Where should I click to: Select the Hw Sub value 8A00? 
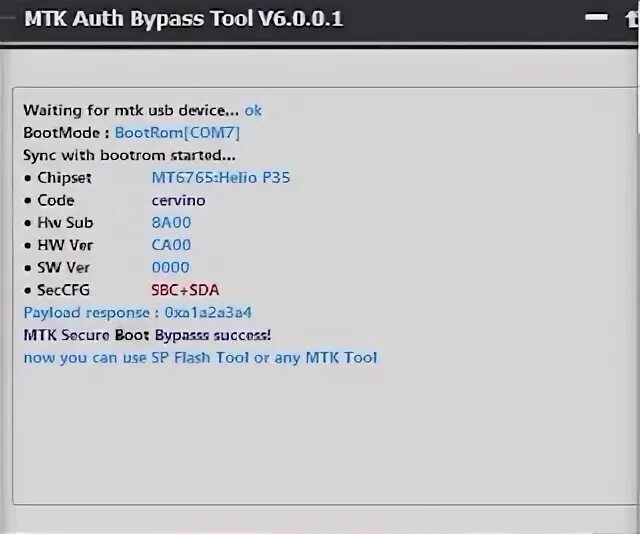(x=171, y=222)
